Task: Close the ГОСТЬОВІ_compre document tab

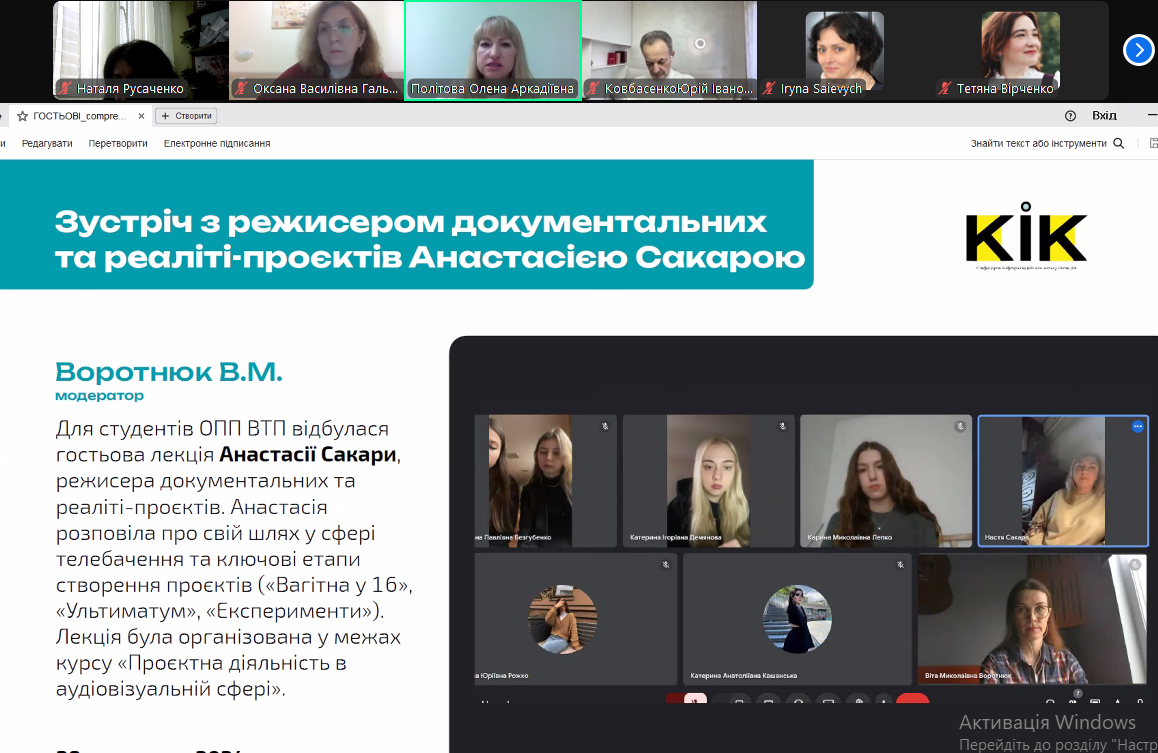Action: [141, 116]
